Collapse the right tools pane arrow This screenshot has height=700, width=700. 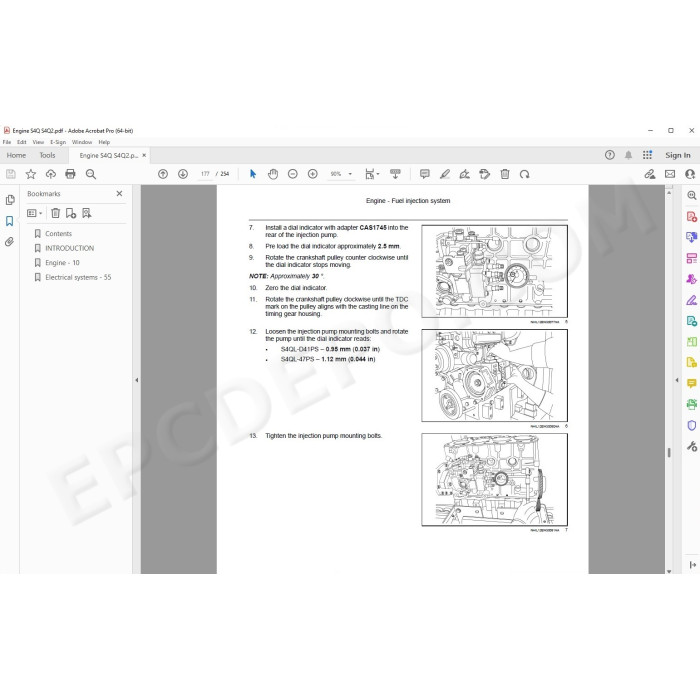click(x=677, y=380)
